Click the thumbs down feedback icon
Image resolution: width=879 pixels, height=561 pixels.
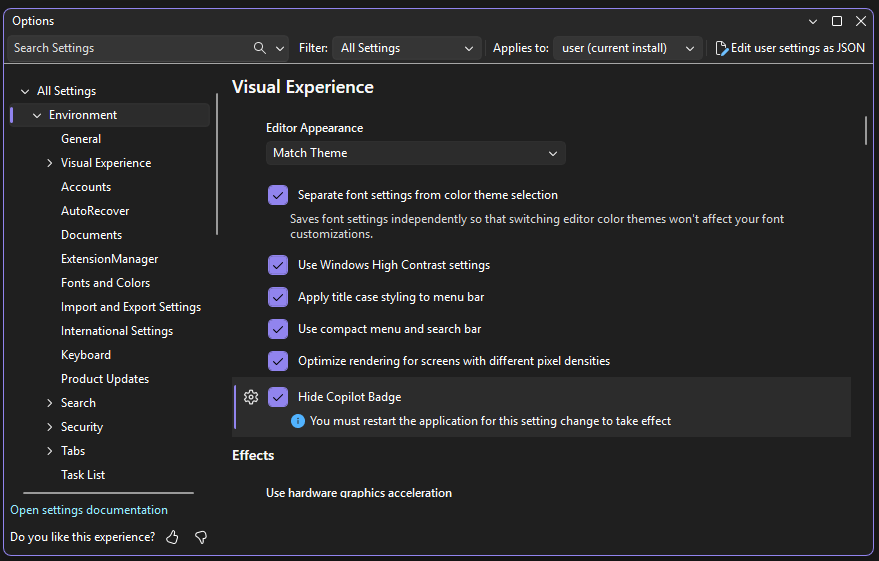201,537
